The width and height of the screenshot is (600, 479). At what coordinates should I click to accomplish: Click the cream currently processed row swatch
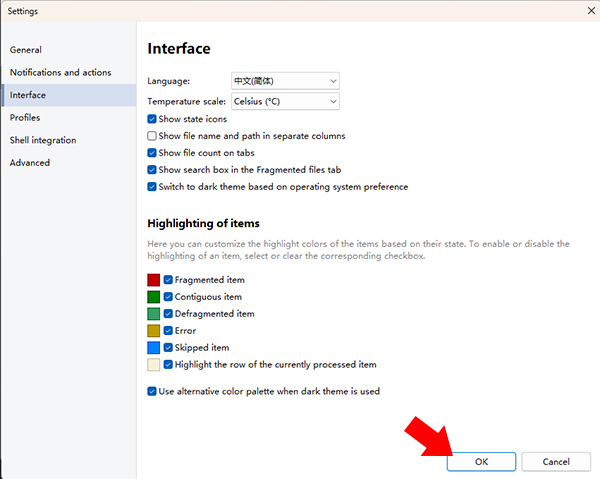[x=153, y=365]
